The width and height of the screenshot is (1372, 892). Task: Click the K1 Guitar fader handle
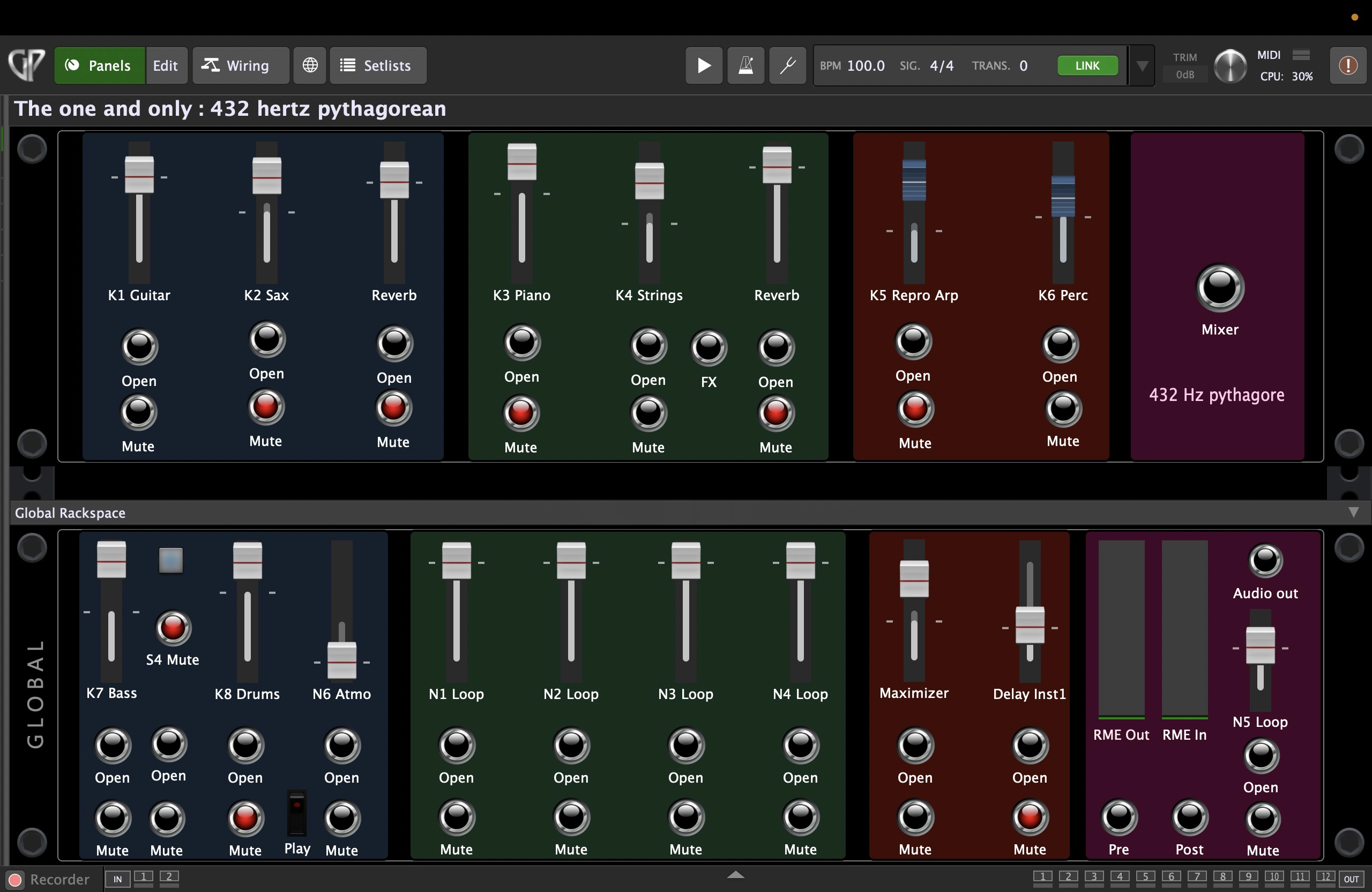point(139,174)
